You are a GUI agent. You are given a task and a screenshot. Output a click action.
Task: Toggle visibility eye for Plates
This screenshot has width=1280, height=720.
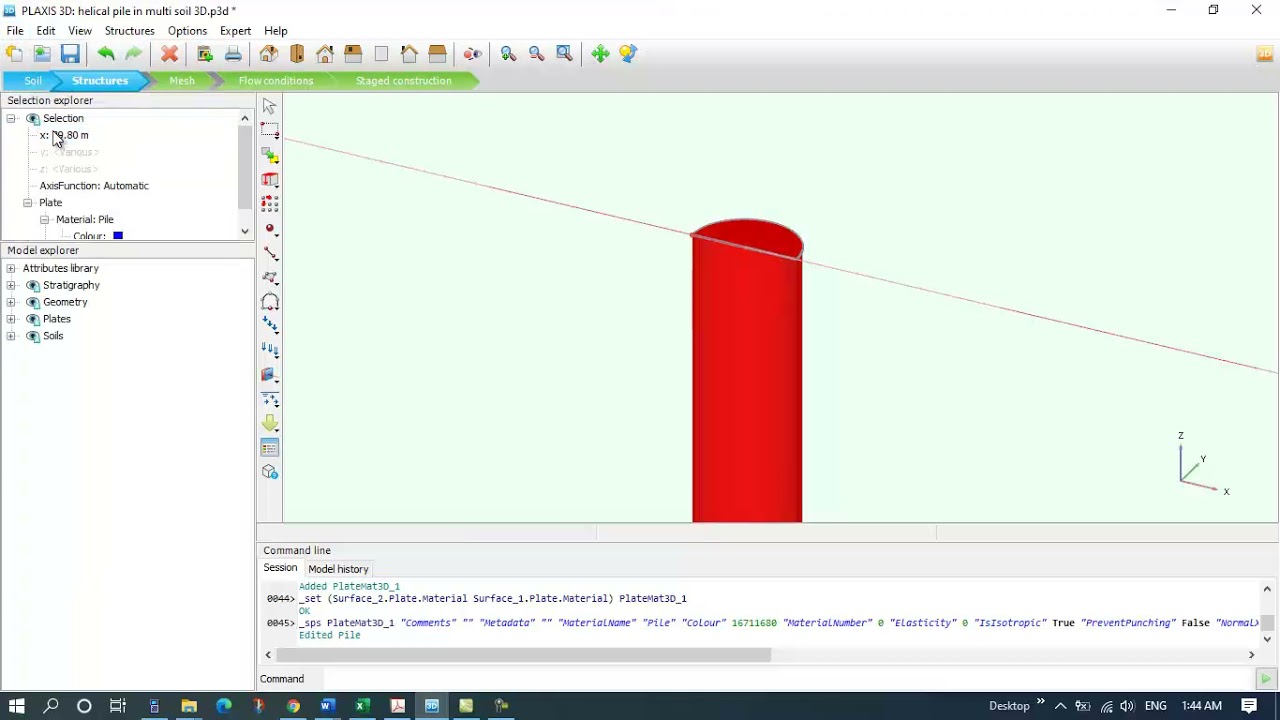33,319
